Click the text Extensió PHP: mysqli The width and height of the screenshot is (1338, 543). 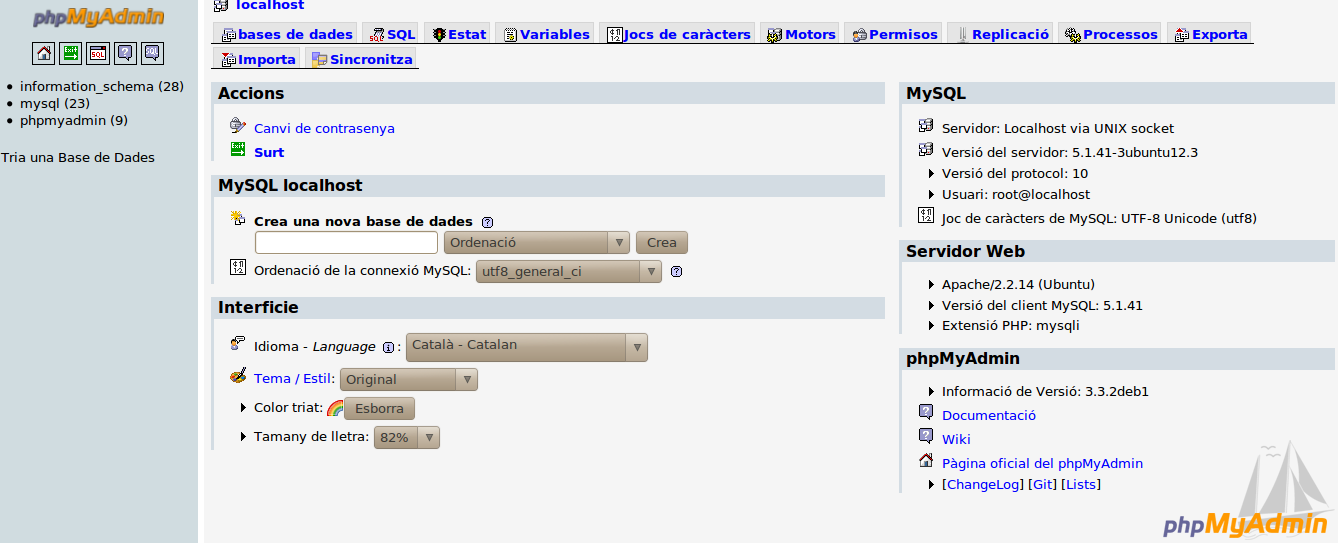click(x=1011, y=326)
